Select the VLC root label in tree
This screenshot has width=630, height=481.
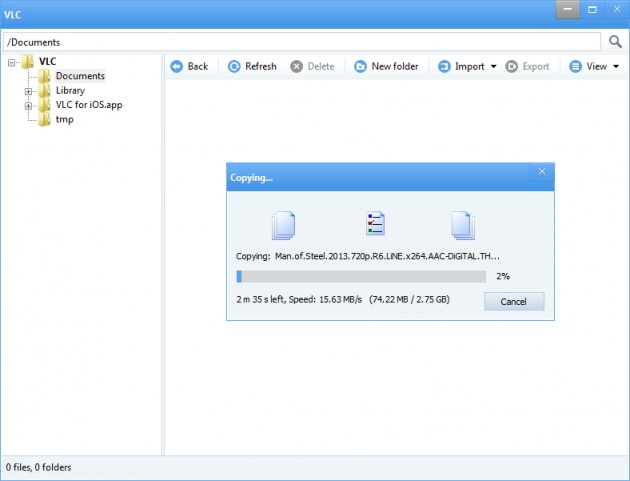pyautogui.click(x=47, y=61)
